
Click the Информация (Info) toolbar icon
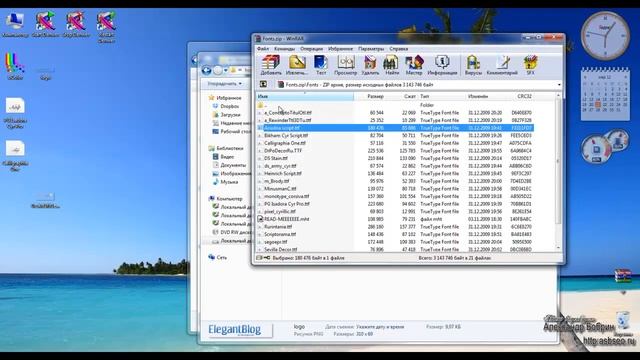pos(442,65)
